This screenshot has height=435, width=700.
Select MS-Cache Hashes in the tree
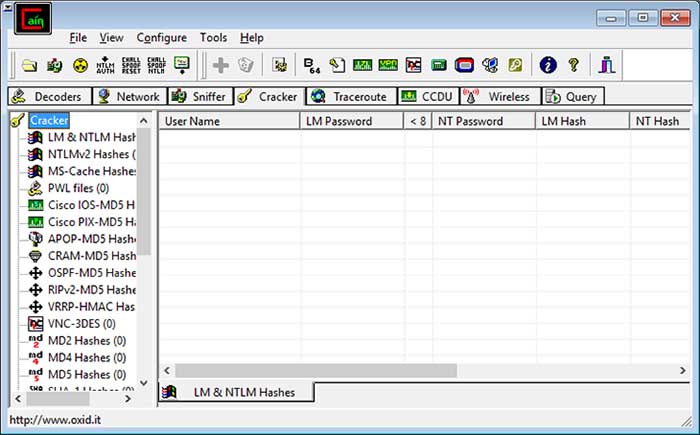point(92,171)
